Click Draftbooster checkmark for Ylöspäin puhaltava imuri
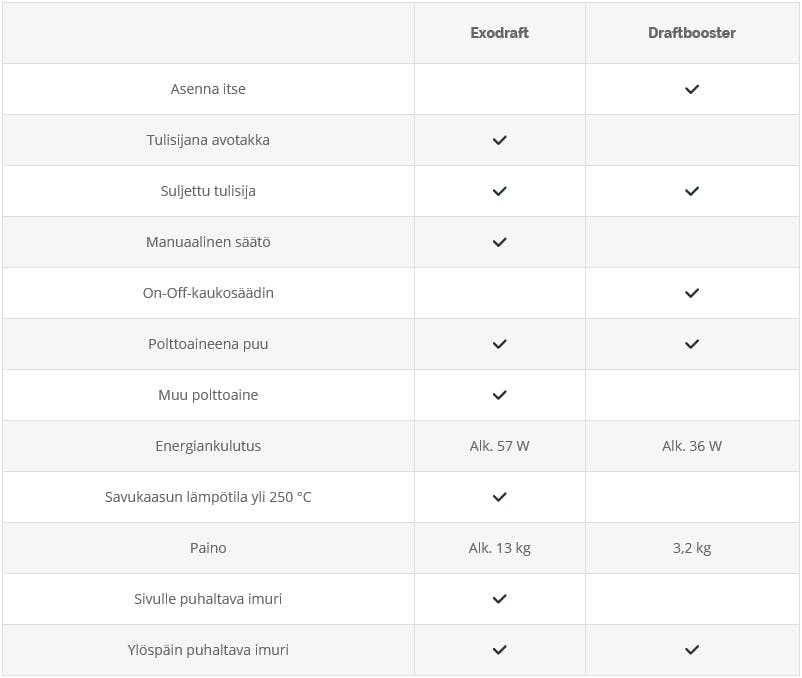This screenshot has width=802, height=678. pyautogui.click(x=692, y=650)
